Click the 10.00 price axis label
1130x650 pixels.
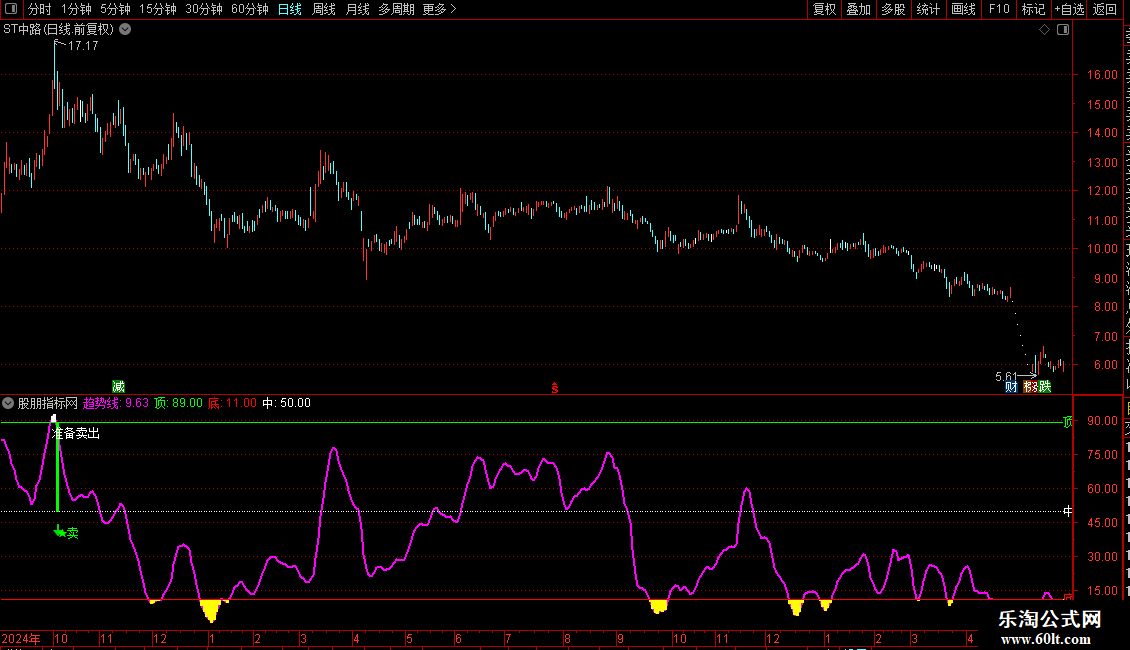tap(1102, 249)
